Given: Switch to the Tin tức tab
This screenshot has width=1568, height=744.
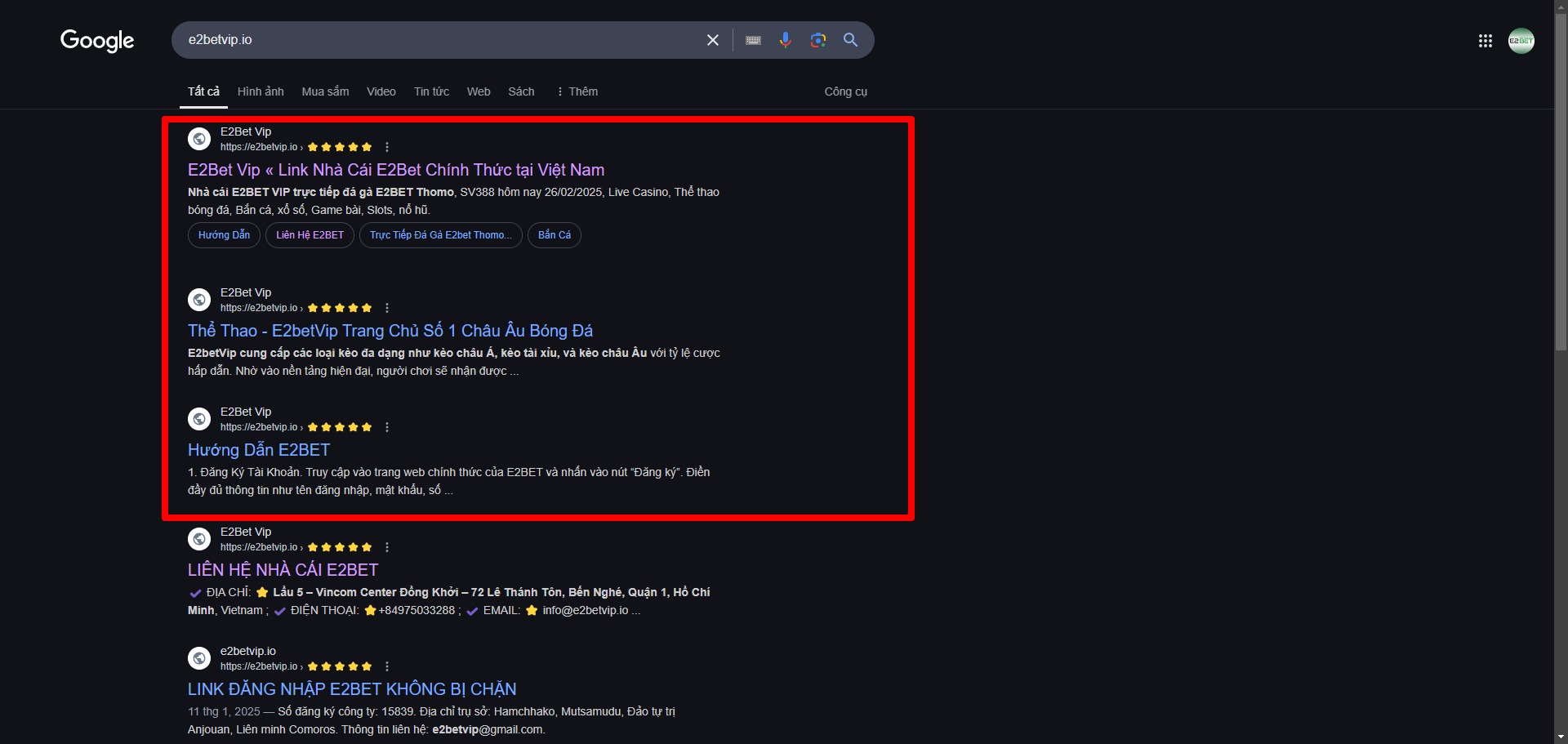Looking at the screenshot, I should [431, 91].
